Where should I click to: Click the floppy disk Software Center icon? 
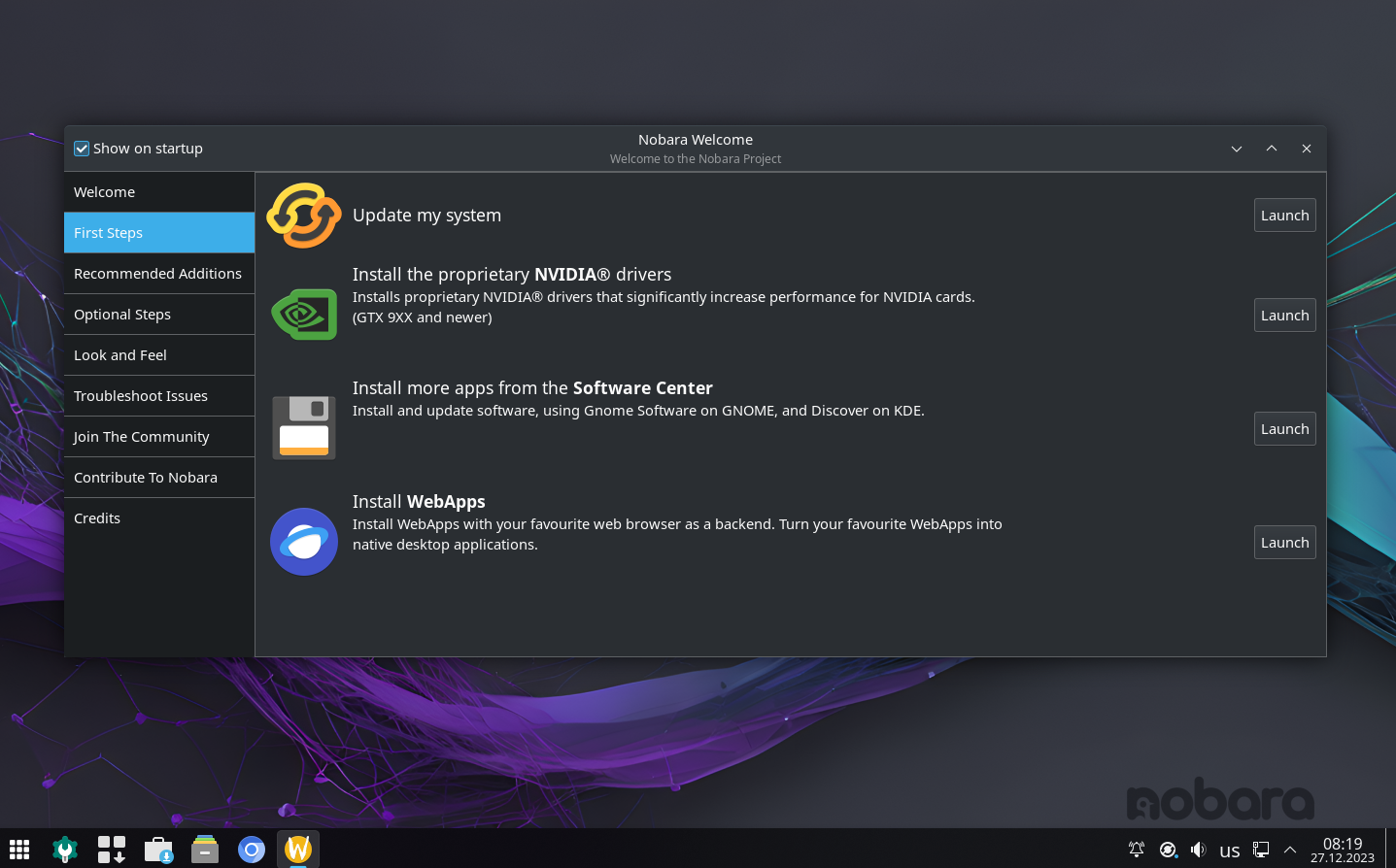[x=304, y=427]
